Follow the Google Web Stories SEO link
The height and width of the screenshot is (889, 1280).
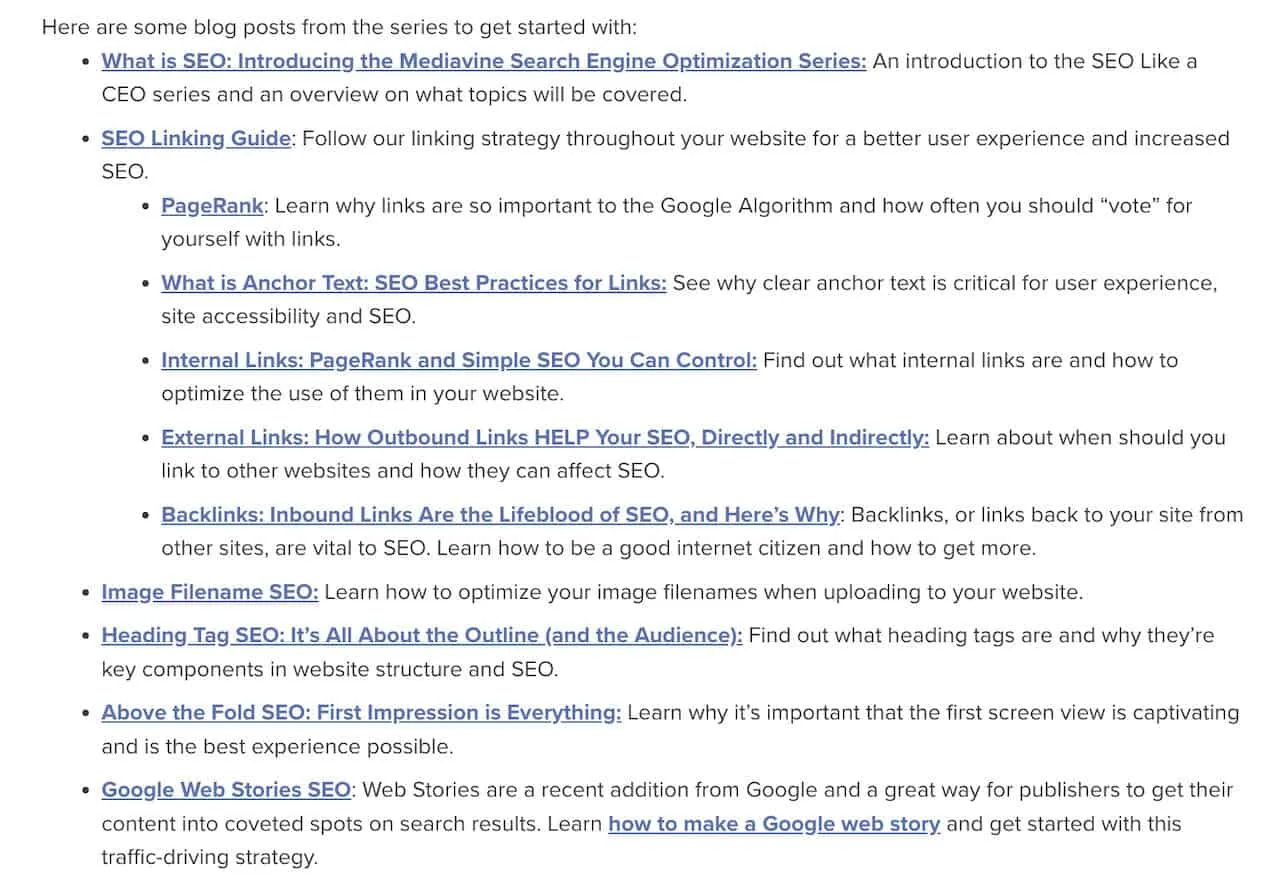[226, 790]
